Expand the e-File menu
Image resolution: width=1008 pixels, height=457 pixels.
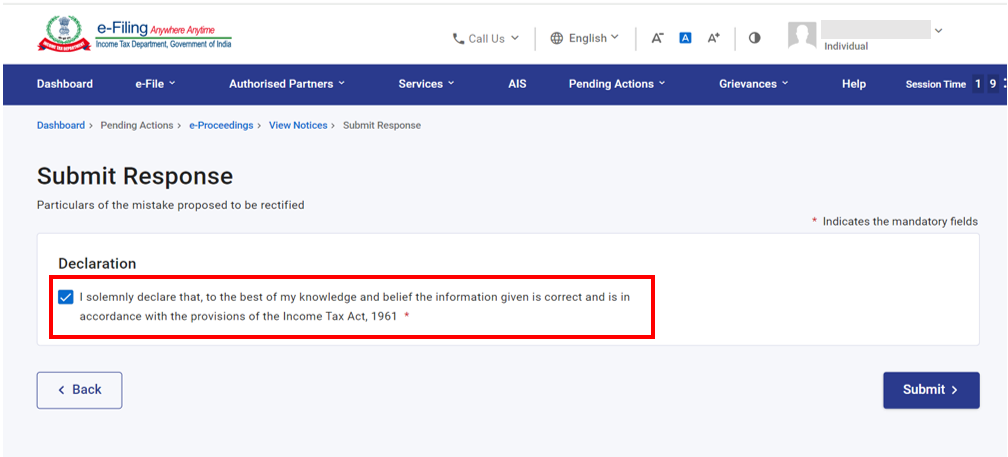155,84
